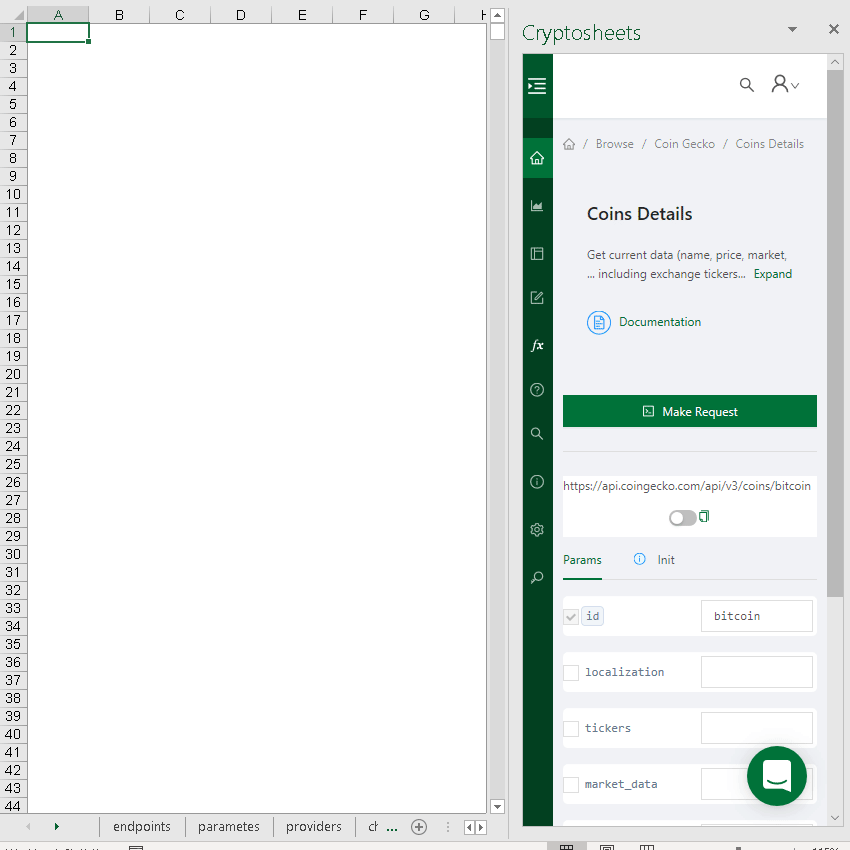Open the Cryptosheets task pane options dropdown

click(792, 29)
